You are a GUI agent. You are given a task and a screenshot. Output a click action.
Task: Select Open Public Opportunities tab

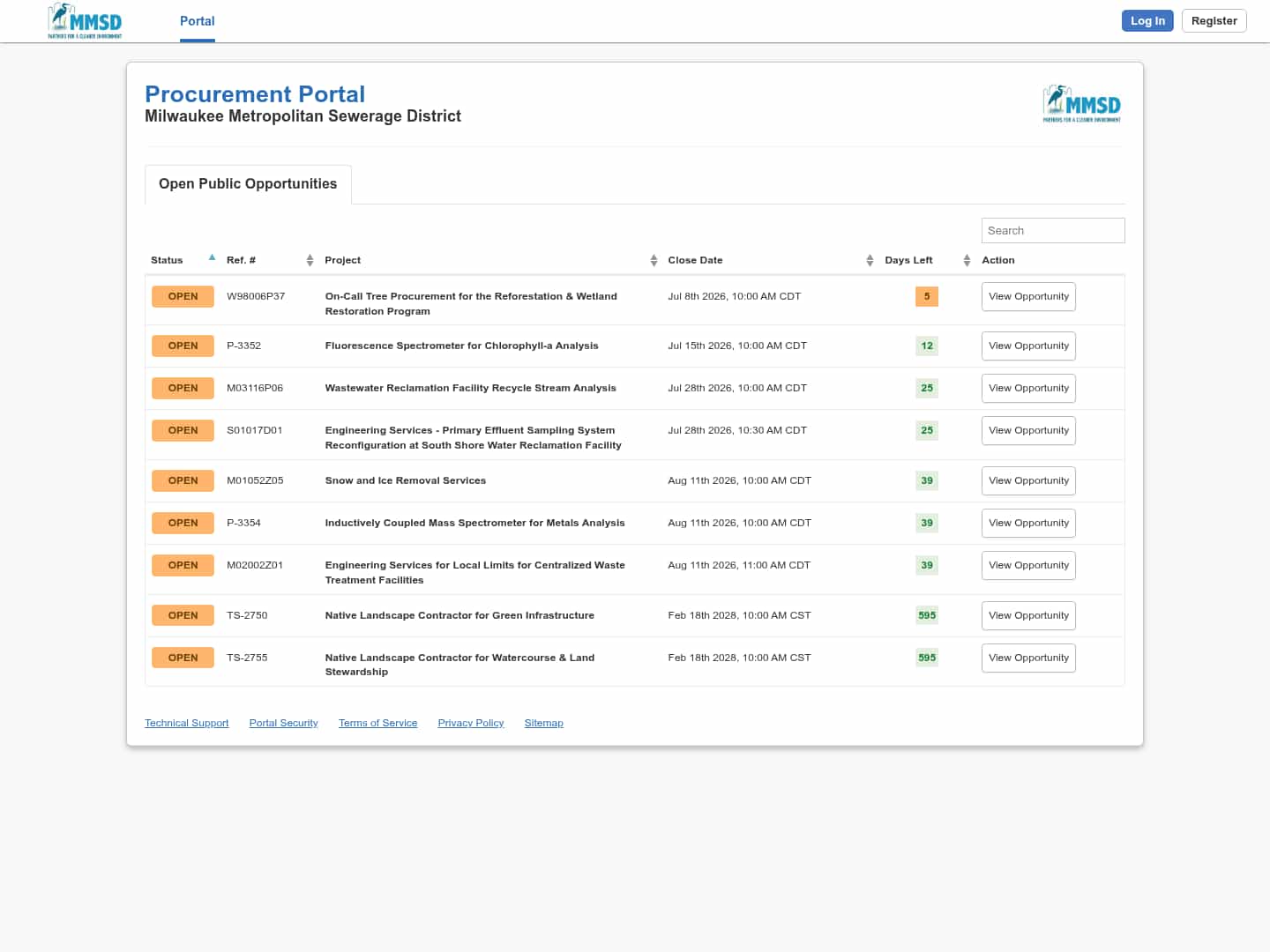(x=248, y=184)
